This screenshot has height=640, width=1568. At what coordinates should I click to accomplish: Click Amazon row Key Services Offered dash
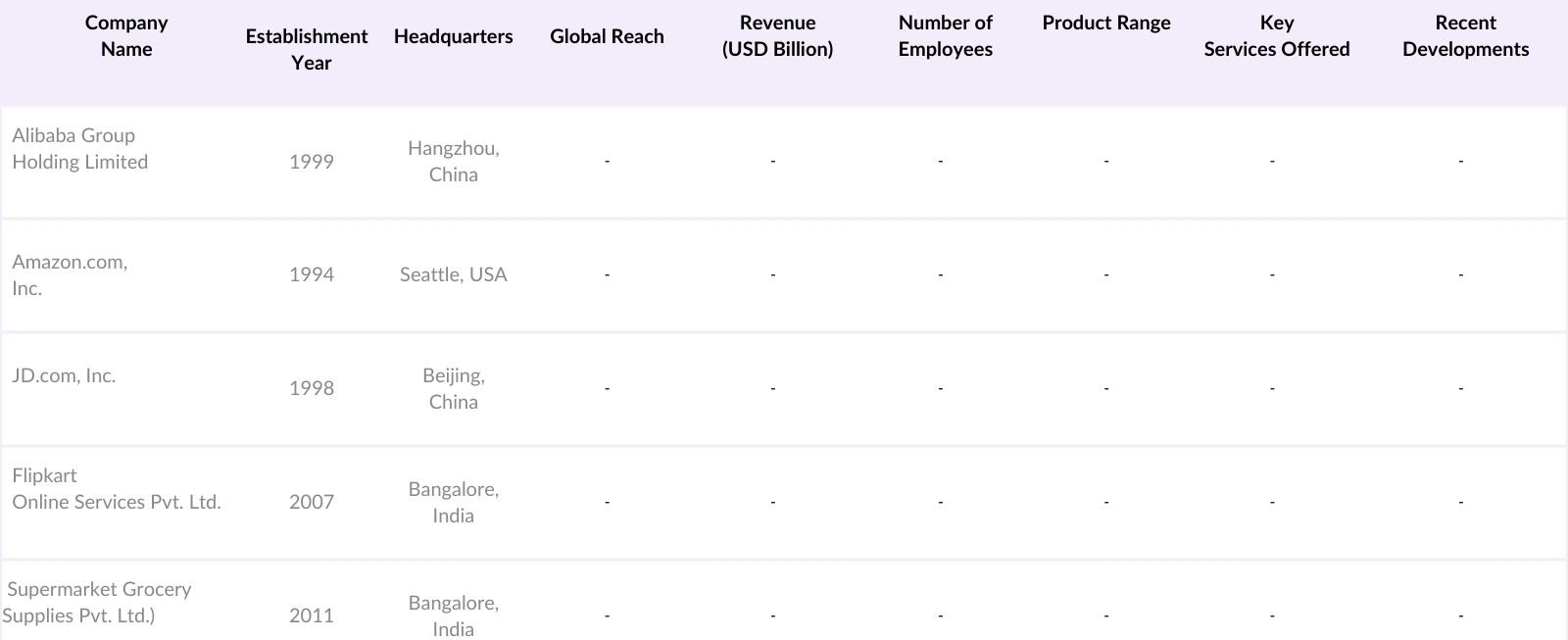pyautogui.click(x=1272, y=275)
